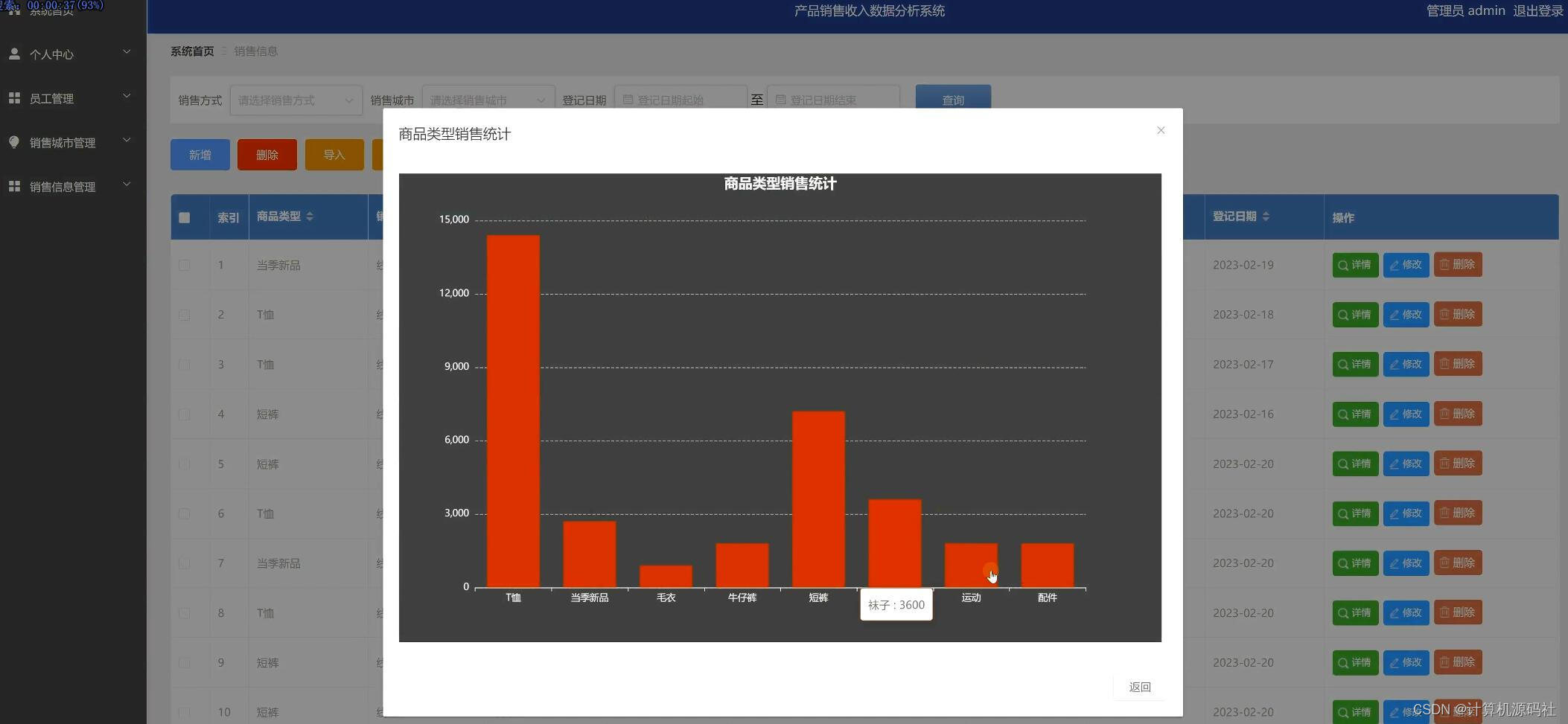The image size is (1568, 724).
Task: Click the 毛衣 bar in the chart
Action: (x=666, y=576)
